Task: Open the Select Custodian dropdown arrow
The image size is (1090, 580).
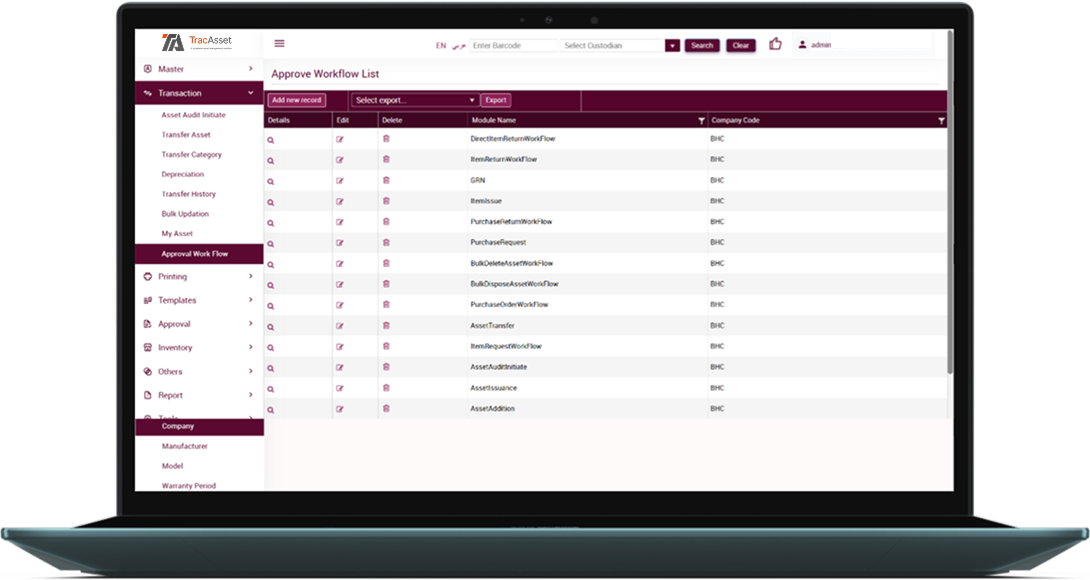Action: click(x=672, y=46)
